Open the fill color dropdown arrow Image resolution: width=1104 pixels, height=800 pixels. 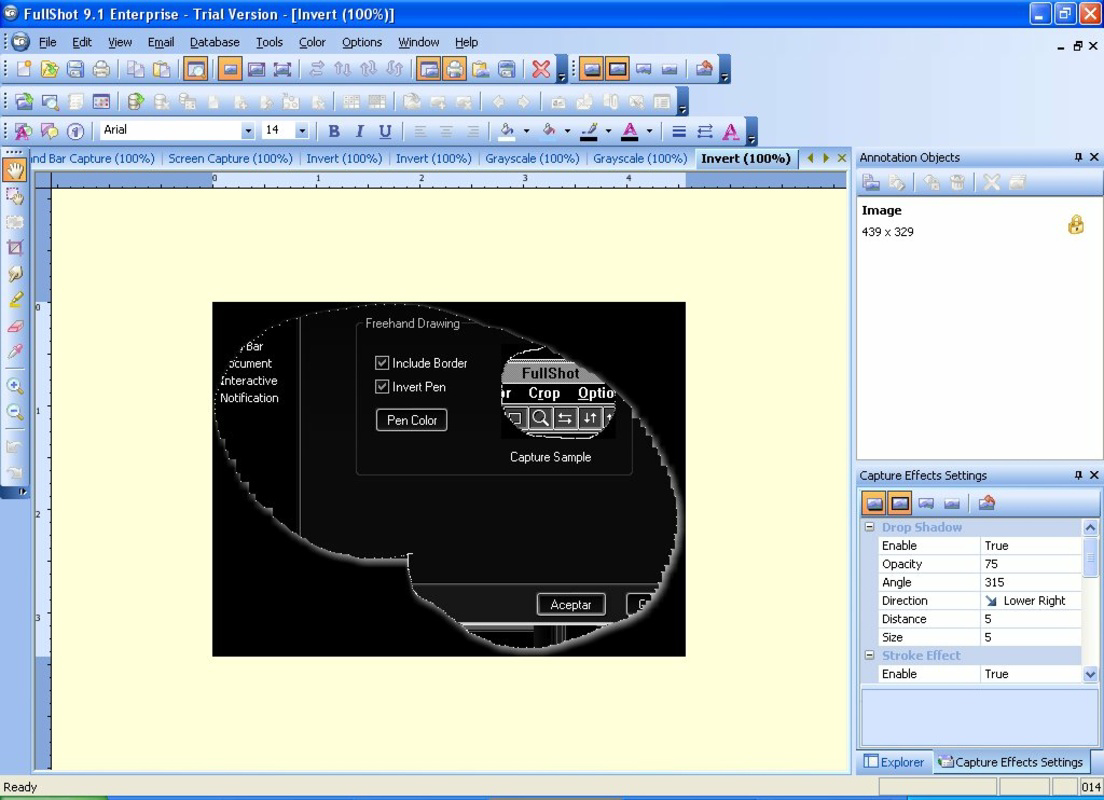(526, 130)
